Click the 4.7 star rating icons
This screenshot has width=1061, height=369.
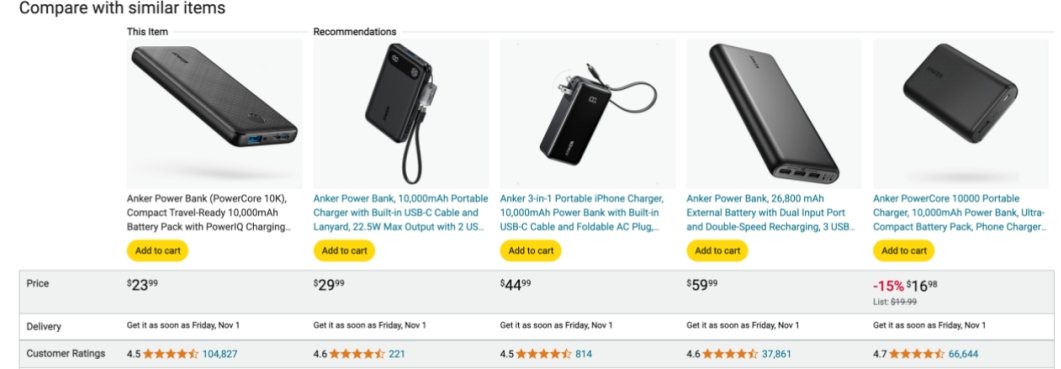click(x=917, y=353)
